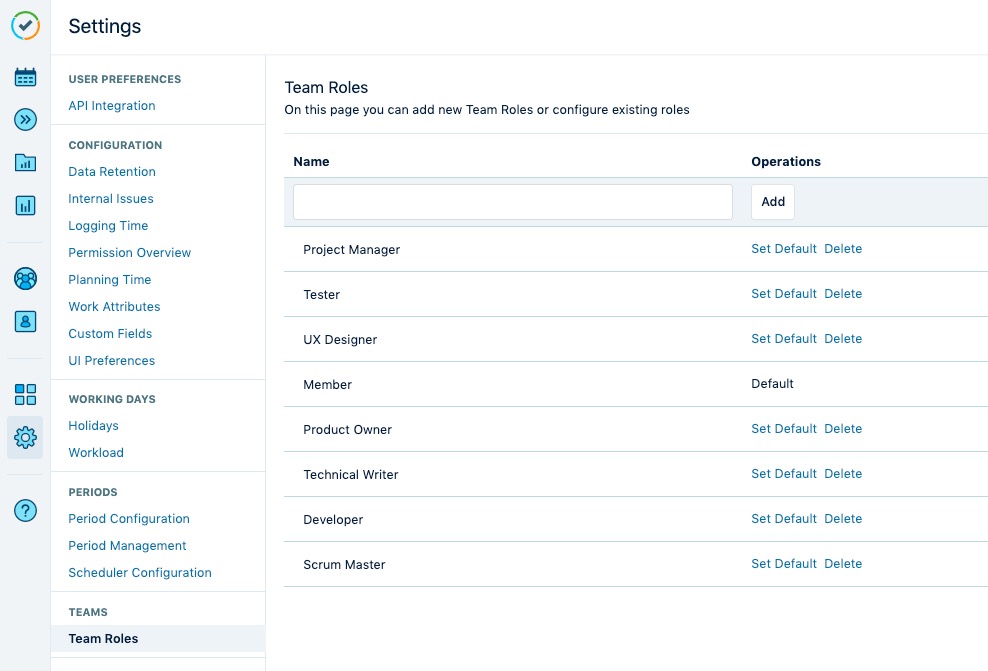This screenshot has width=988, height=671.
Task: Open the help question mark icon
Action: tap(26, 510)
